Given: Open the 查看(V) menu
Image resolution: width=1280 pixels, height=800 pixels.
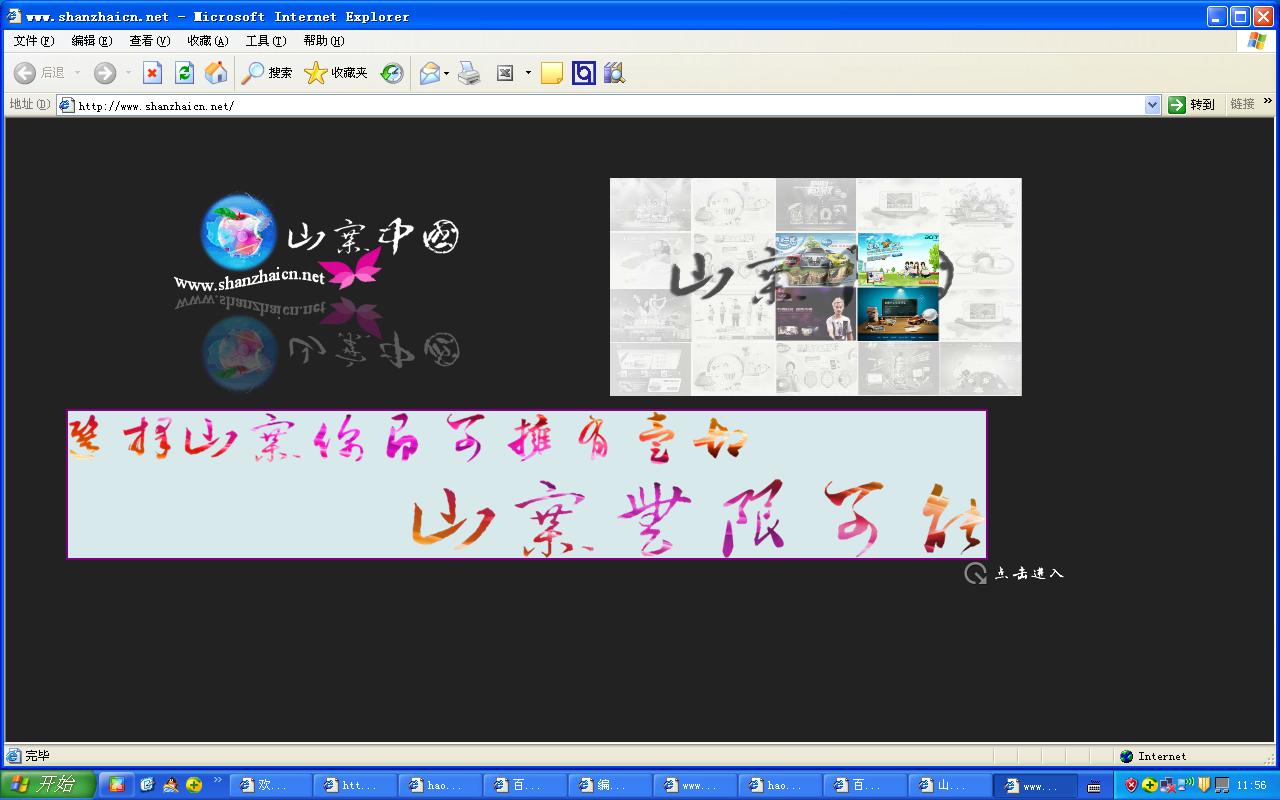Looking at the screenshot, I should click(x=149, y=41).
